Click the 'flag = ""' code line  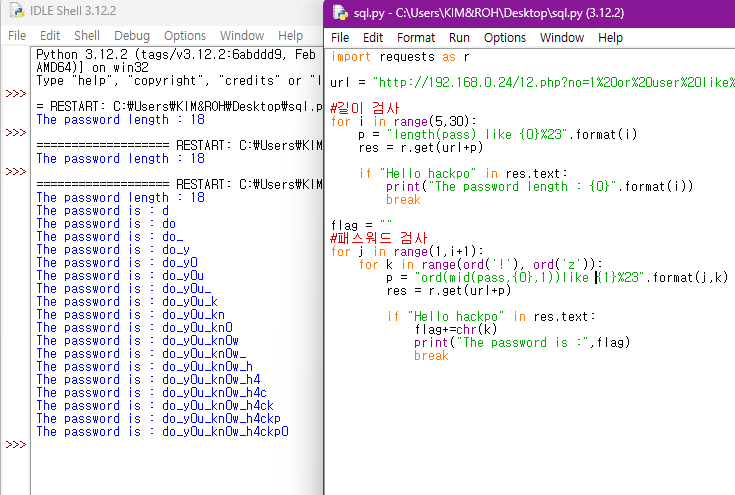361,225
